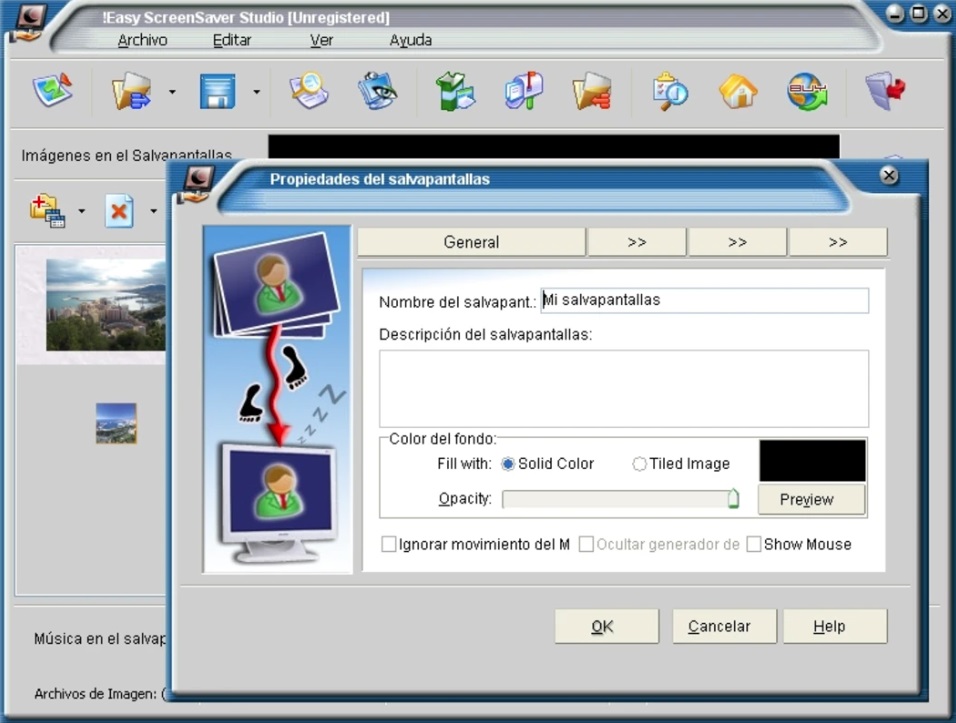
Task: Open the dropdown arrow next to add images
Action: pyautogui.click(x=82, y=211)
